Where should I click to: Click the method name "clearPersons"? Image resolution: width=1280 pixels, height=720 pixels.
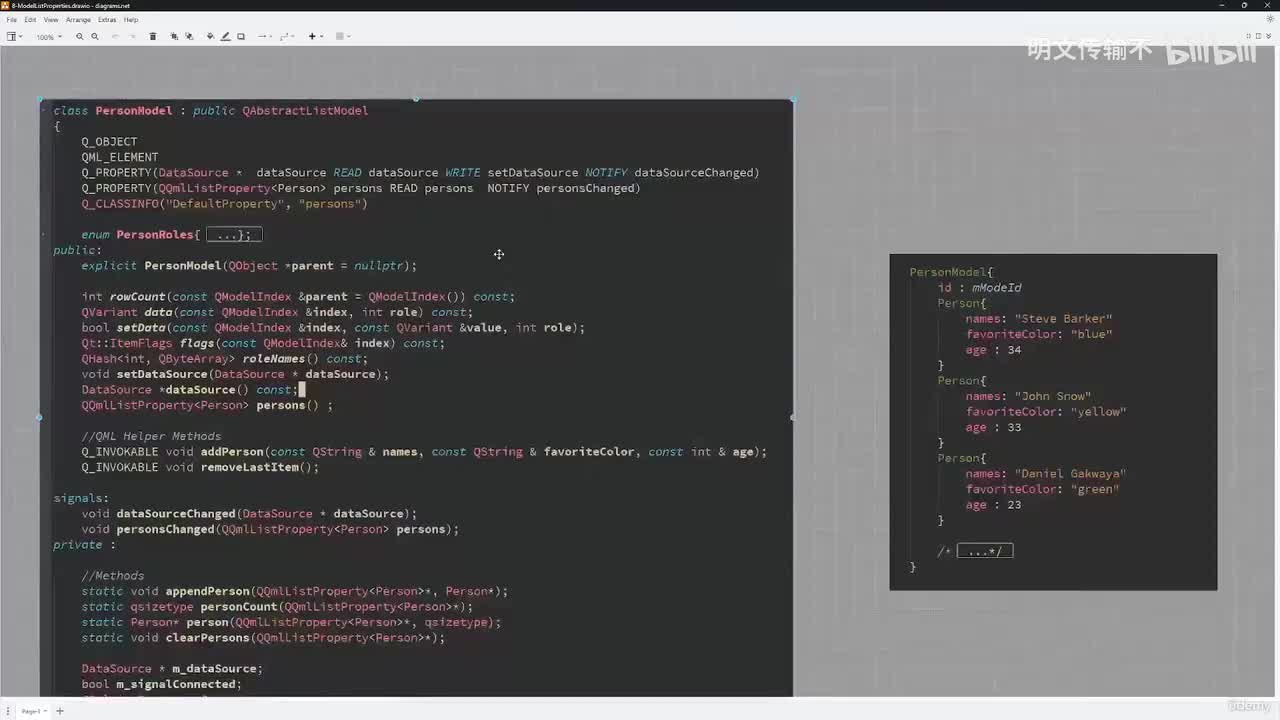click(208, 638)
